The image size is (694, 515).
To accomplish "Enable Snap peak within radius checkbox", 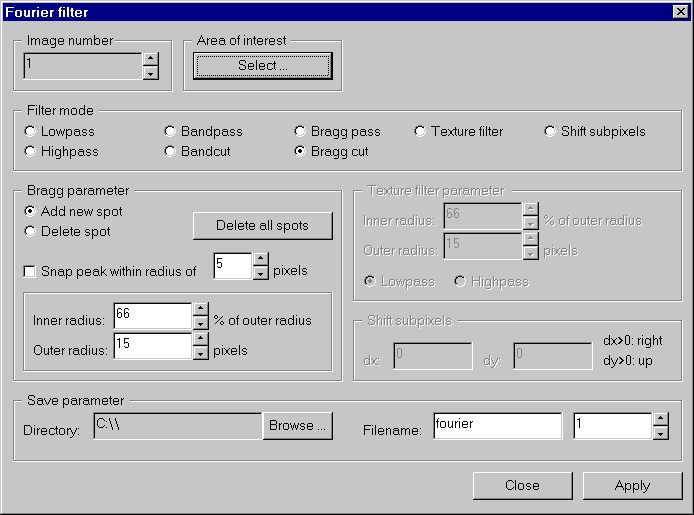I will pos(31,271).
